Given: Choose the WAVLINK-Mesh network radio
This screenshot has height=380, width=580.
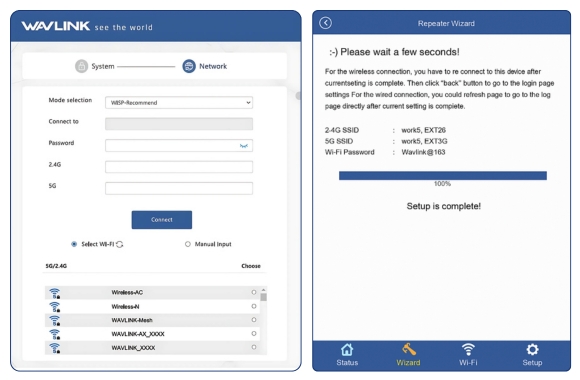Looking at the screenshot, I should tap(254, 320).
